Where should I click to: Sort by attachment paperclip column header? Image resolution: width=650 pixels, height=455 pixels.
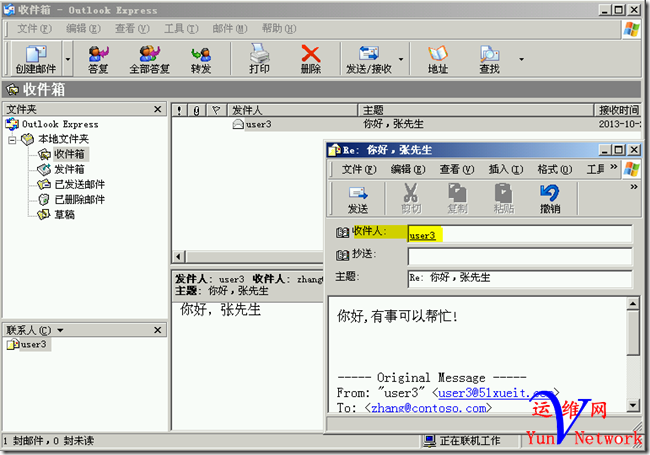pos(196,110)
